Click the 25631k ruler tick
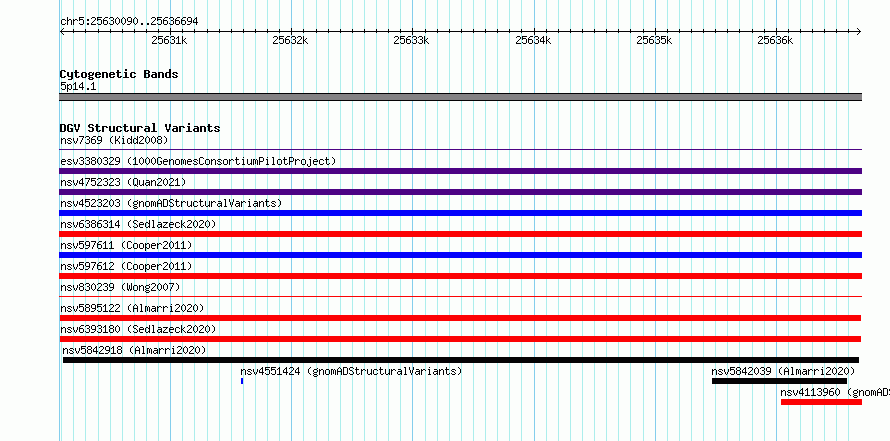Image resolution: width=890 pixels, height=441 pixels. coord(169,40)
